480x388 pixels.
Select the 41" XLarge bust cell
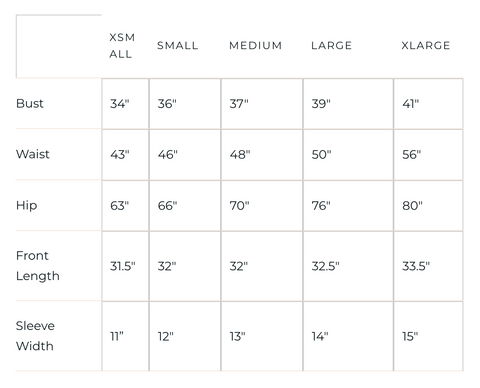click(x=428, y=104)
